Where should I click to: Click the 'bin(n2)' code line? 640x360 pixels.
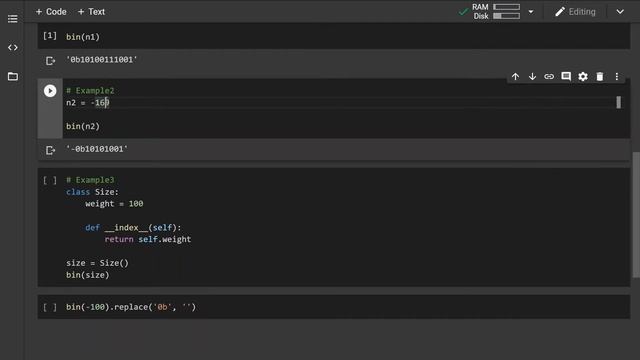[83, 126]
